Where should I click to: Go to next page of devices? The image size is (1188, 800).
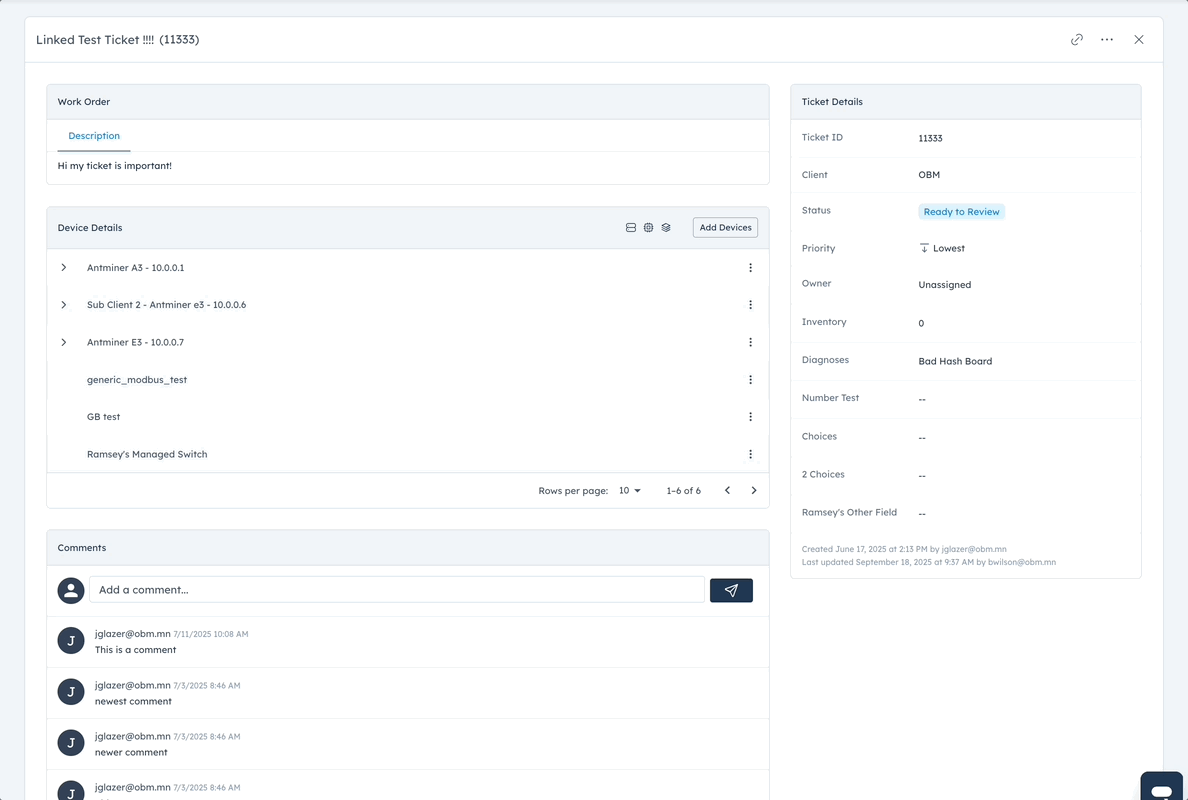pyautogui.click(x=754, y=491)
